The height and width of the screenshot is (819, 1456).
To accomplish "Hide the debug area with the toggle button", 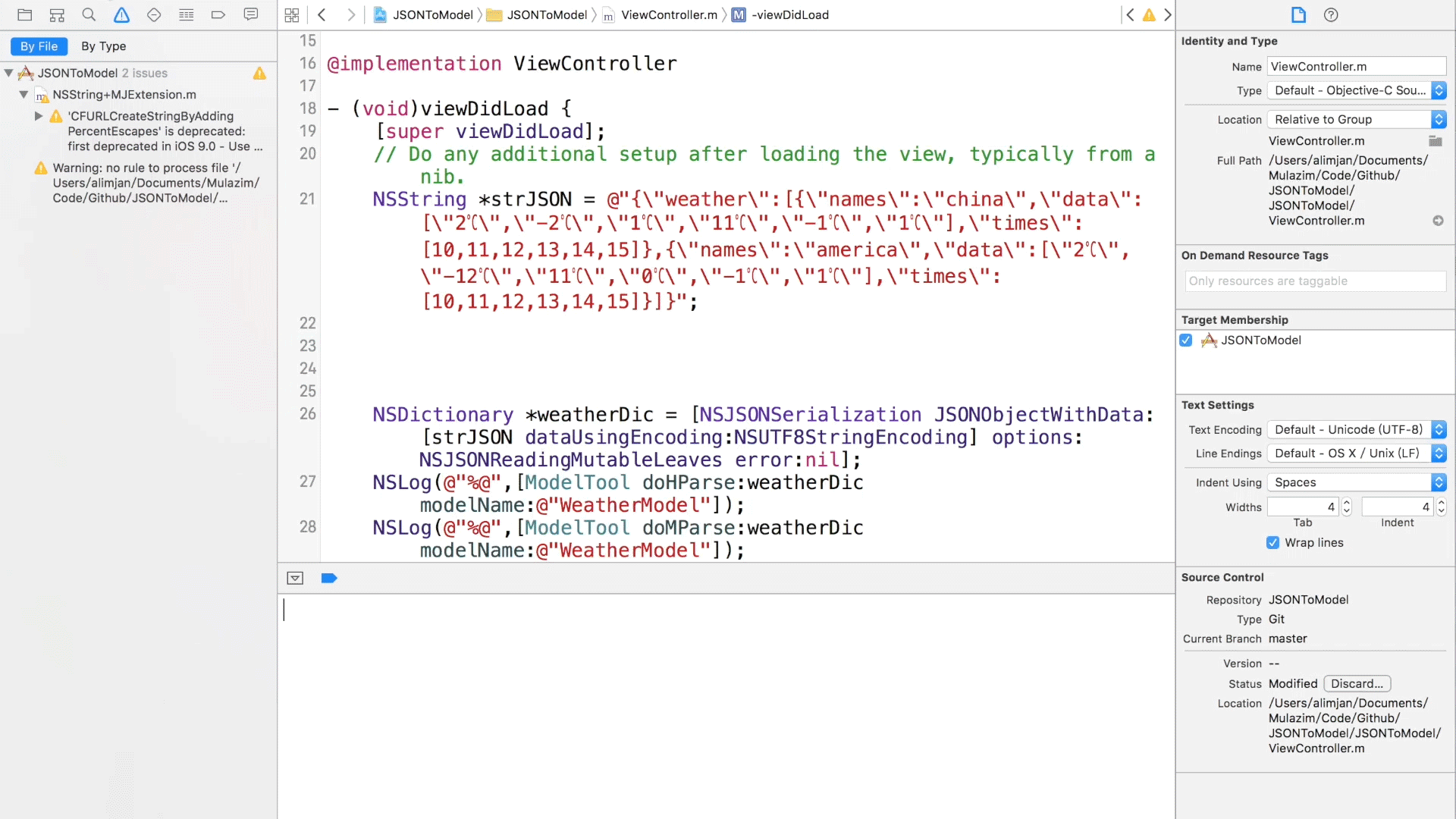I will (x=295, y=579).
